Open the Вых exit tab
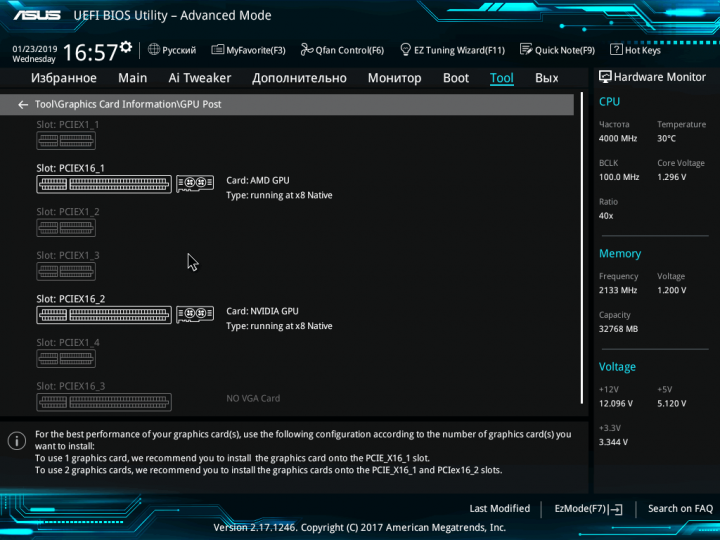The image size is (720, 540). [546, 78]
